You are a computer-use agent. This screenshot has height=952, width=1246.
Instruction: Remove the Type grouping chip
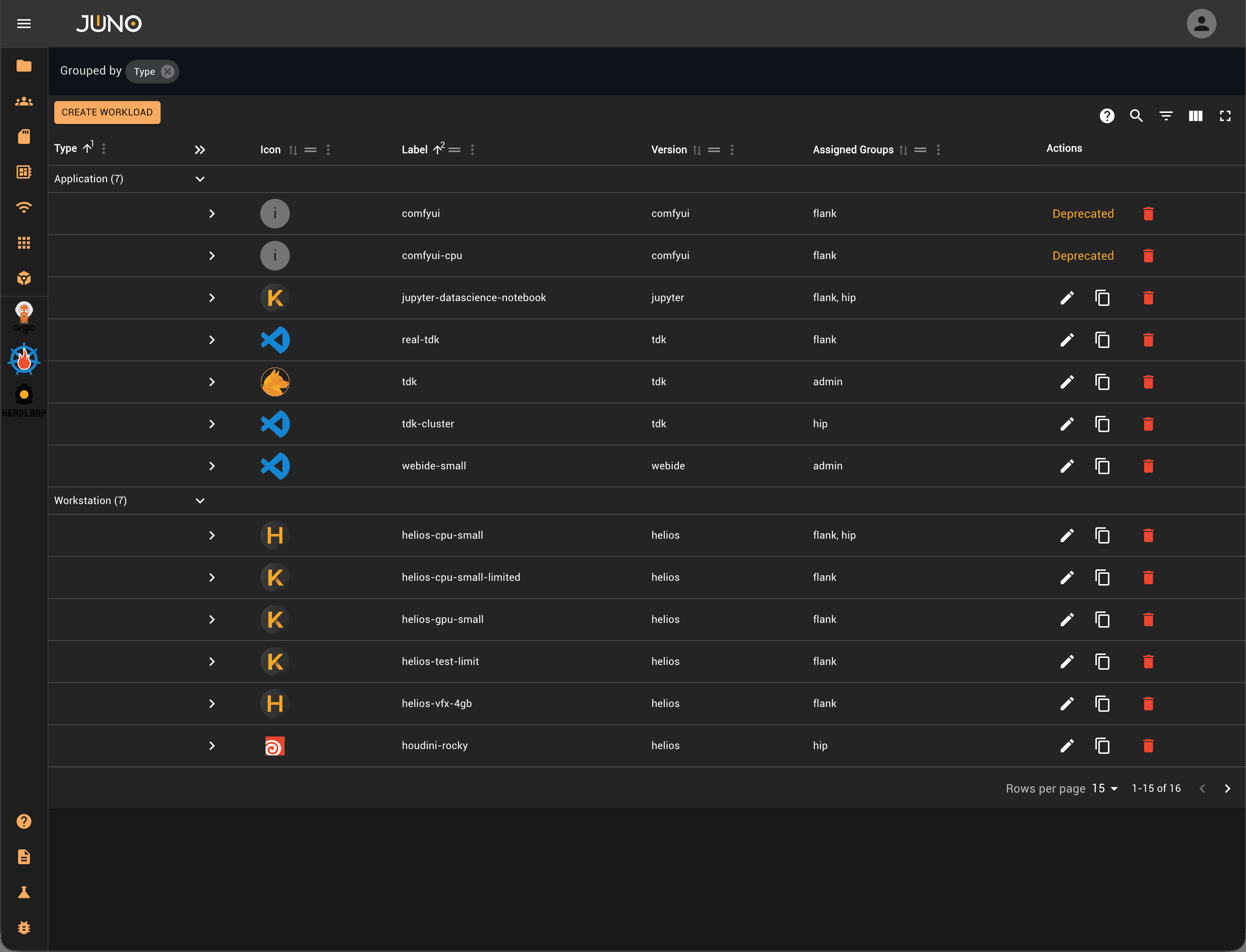[x=167, y=72]
